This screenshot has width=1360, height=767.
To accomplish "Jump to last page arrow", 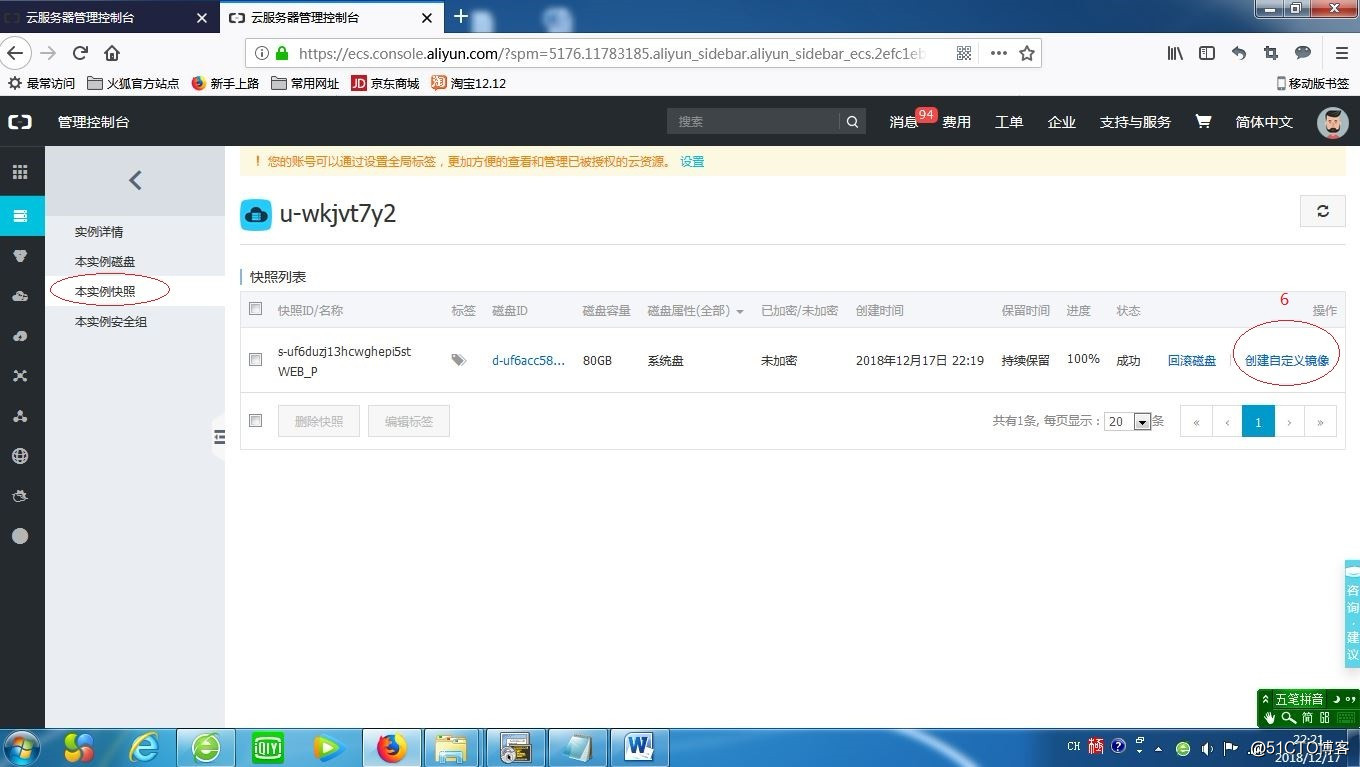I will pos(1320,421).
